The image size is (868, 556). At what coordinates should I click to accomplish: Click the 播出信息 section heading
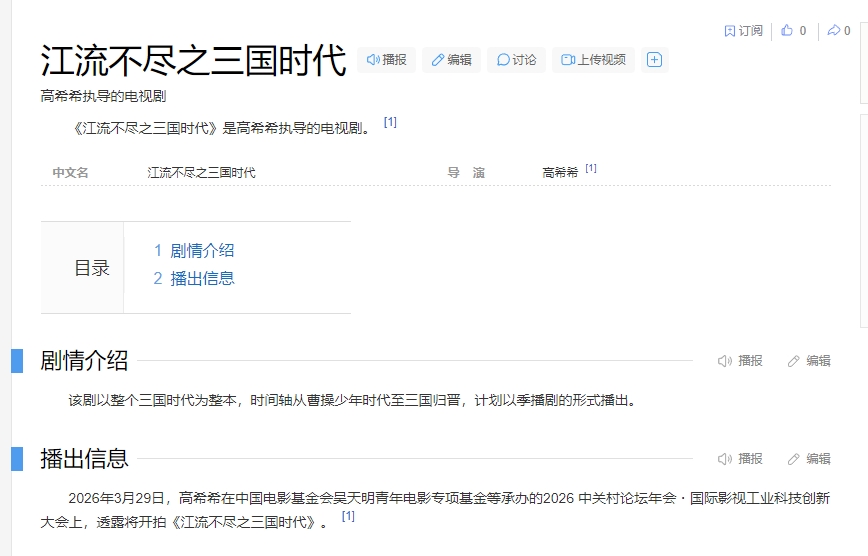click(x=84, y=459)
